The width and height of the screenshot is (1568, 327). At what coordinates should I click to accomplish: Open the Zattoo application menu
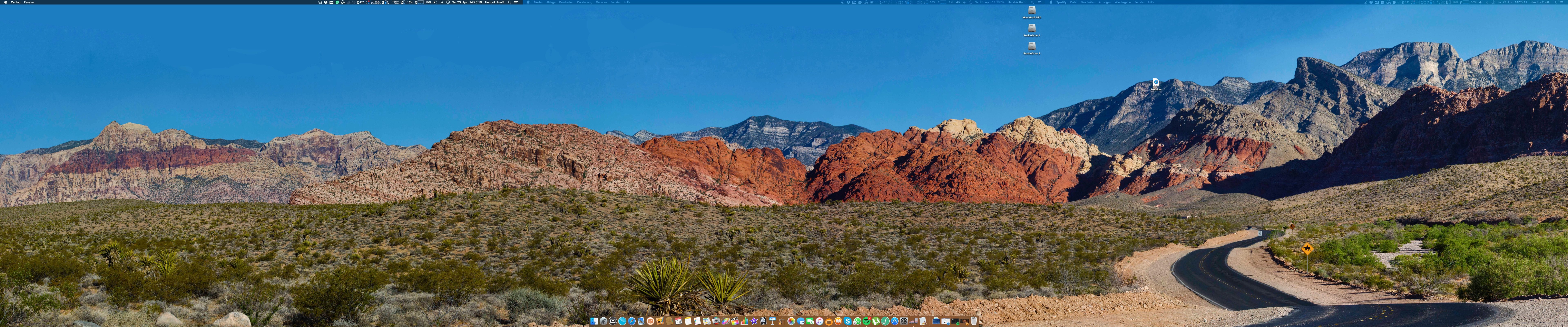(16, 2)
